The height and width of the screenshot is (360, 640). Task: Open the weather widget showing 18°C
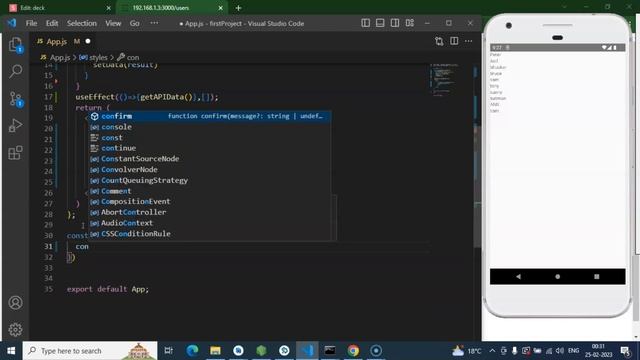point(467,351)
